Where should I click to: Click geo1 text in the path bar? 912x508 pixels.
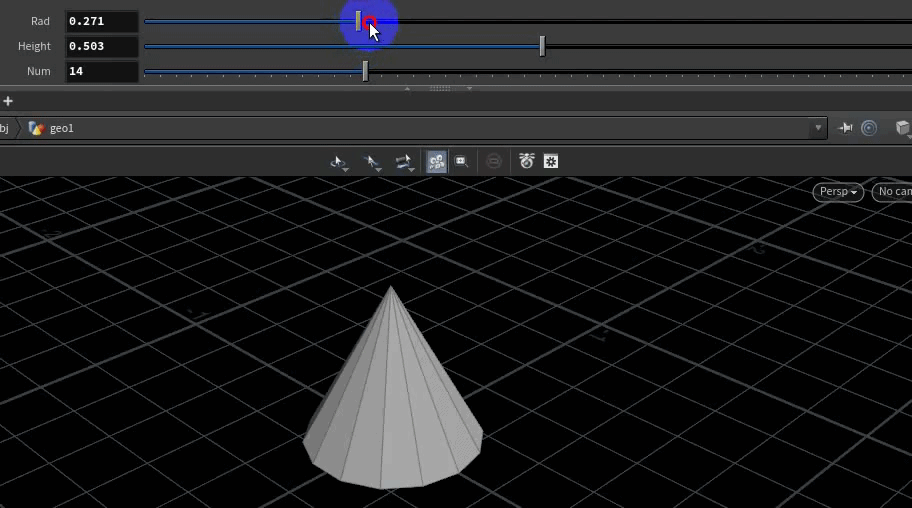62,128
